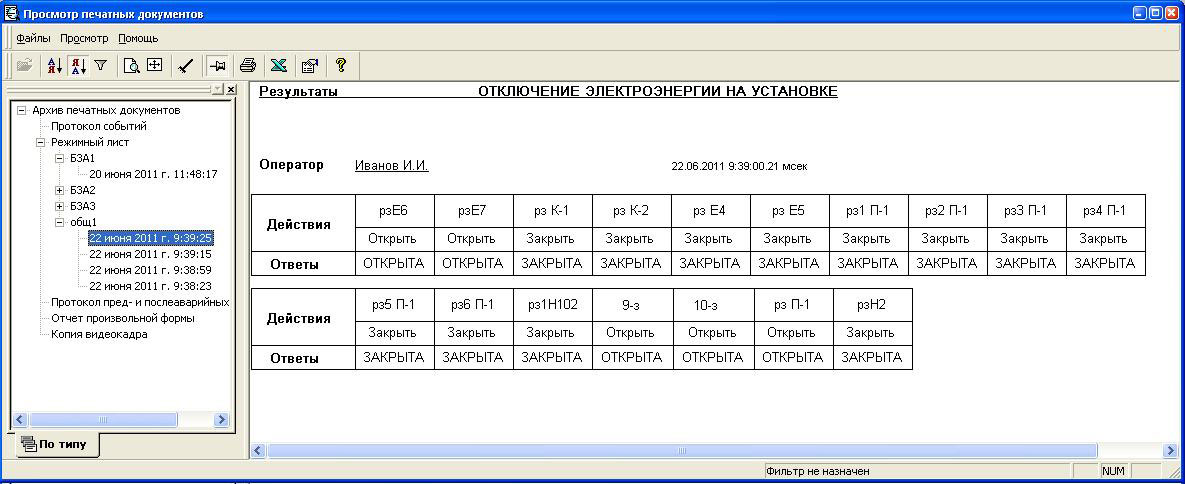This screenshot has height=484, width=1185.
Task: Select Режимный лист tree item
Action: coord(90,142)
